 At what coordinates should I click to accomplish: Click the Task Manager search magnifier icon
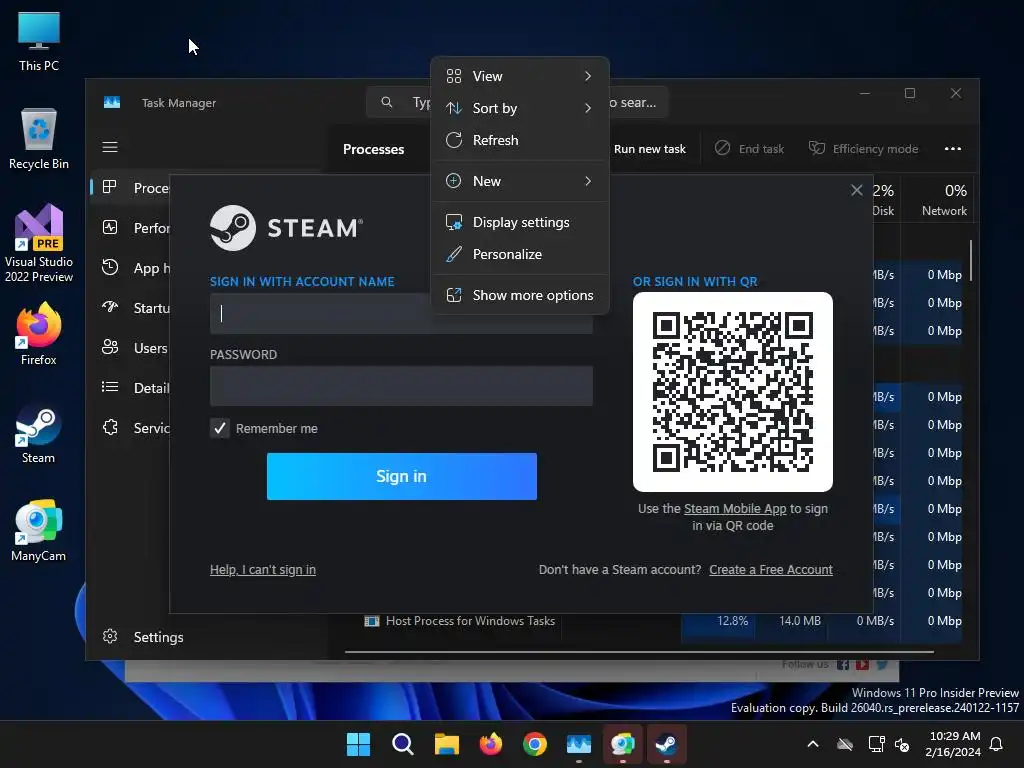387,103
